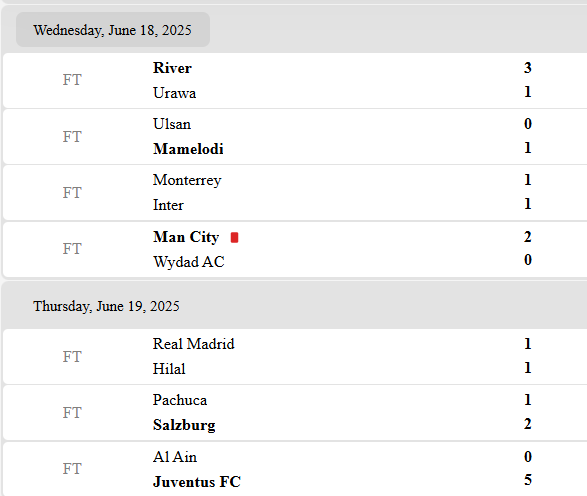Select the Thursday, June 19, 2025 date header
The image size is (587, 496).
tap(106, 306)
